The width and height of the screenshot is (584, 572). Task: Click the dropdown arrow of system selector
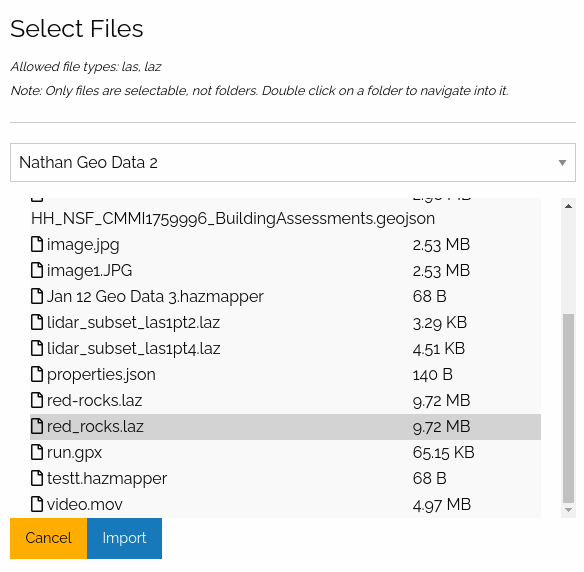[x=562, y=163]
